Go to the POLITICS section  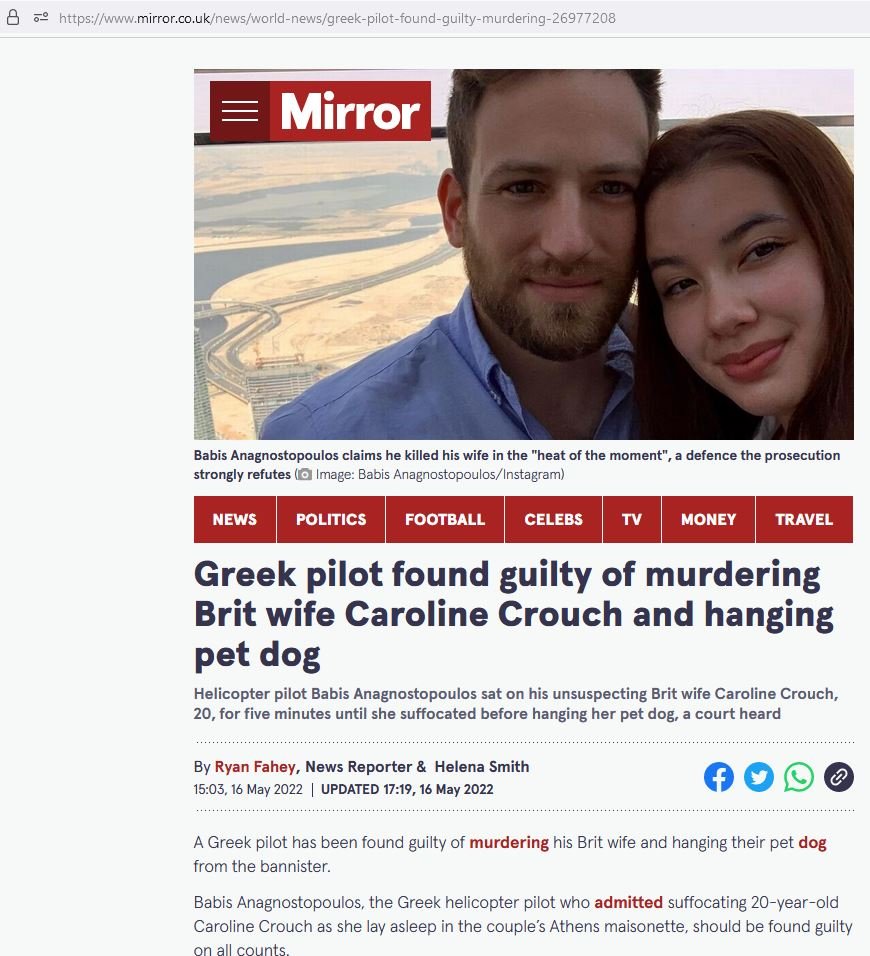[331, 519]
